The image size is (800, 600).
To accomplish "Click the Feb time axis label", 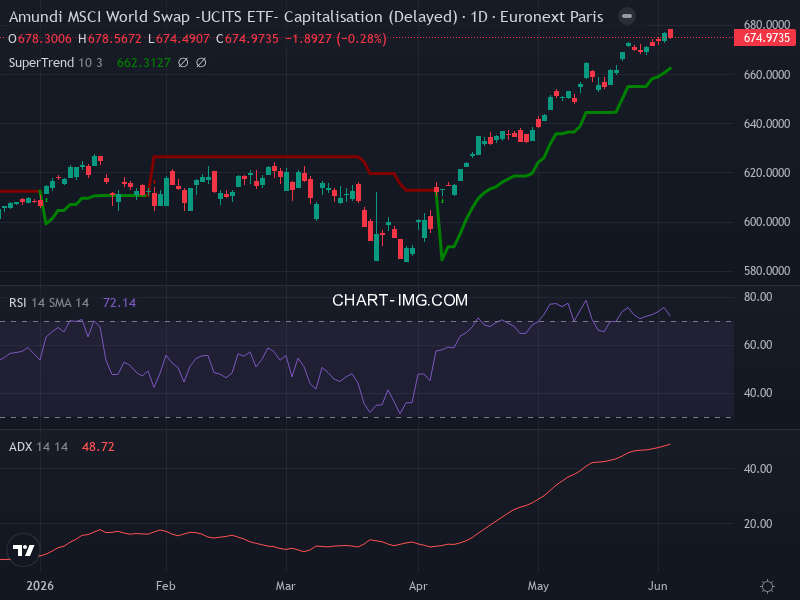I will pos(166,586).
